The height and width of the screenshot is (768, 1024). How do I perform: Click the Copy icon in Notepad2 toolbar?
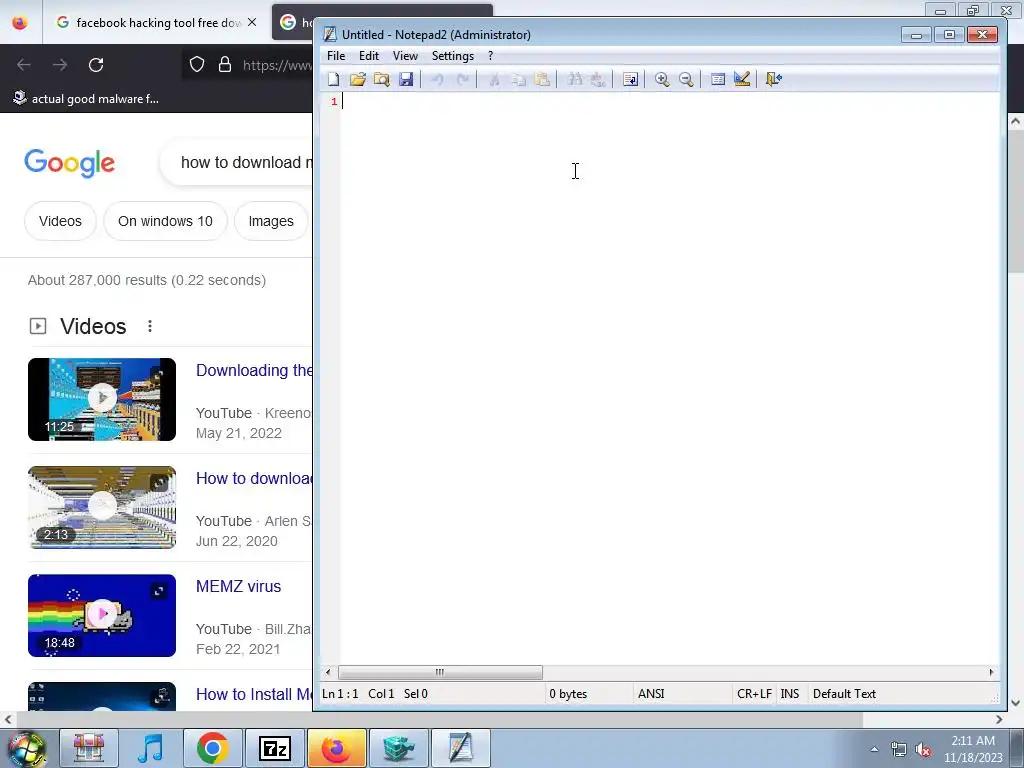pyautogui.click(x=518, y=80)
